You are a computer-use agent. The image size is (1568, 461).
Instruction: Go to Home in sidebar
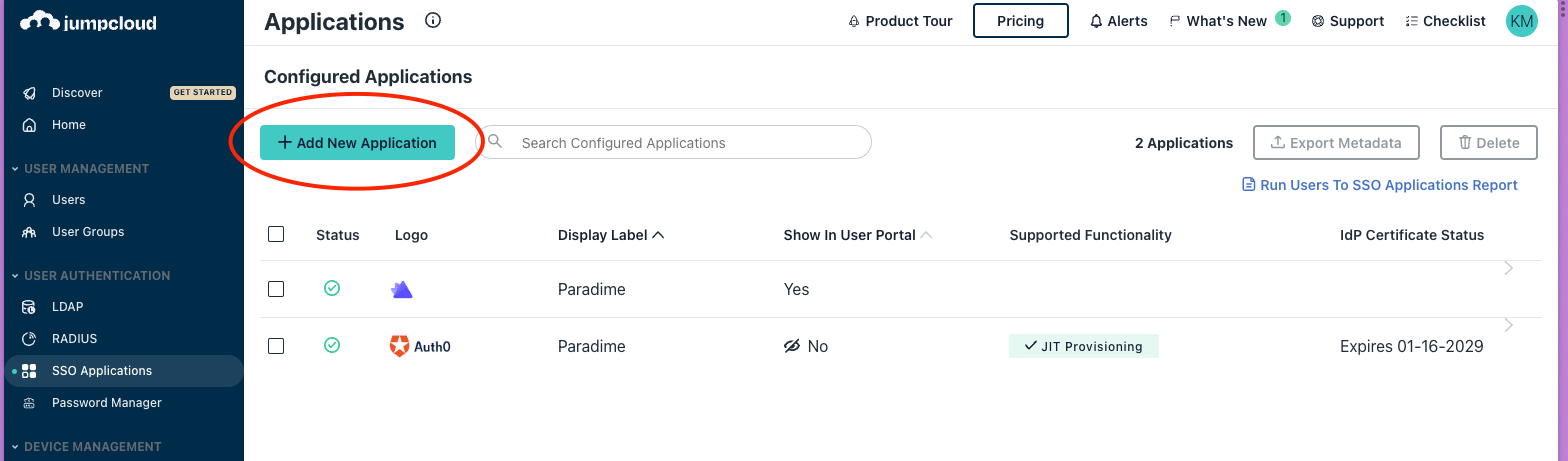pyautogui.click(x=69, y=125)
